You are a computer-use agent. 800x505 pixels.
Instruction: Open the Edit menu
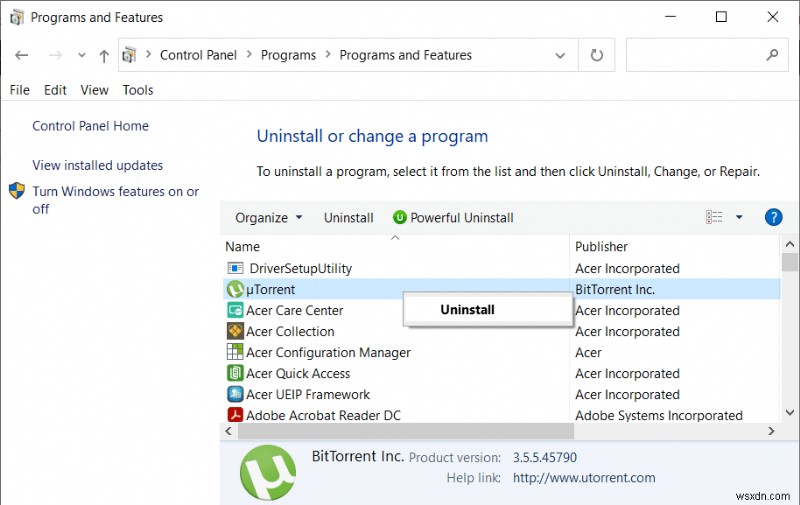55,90
